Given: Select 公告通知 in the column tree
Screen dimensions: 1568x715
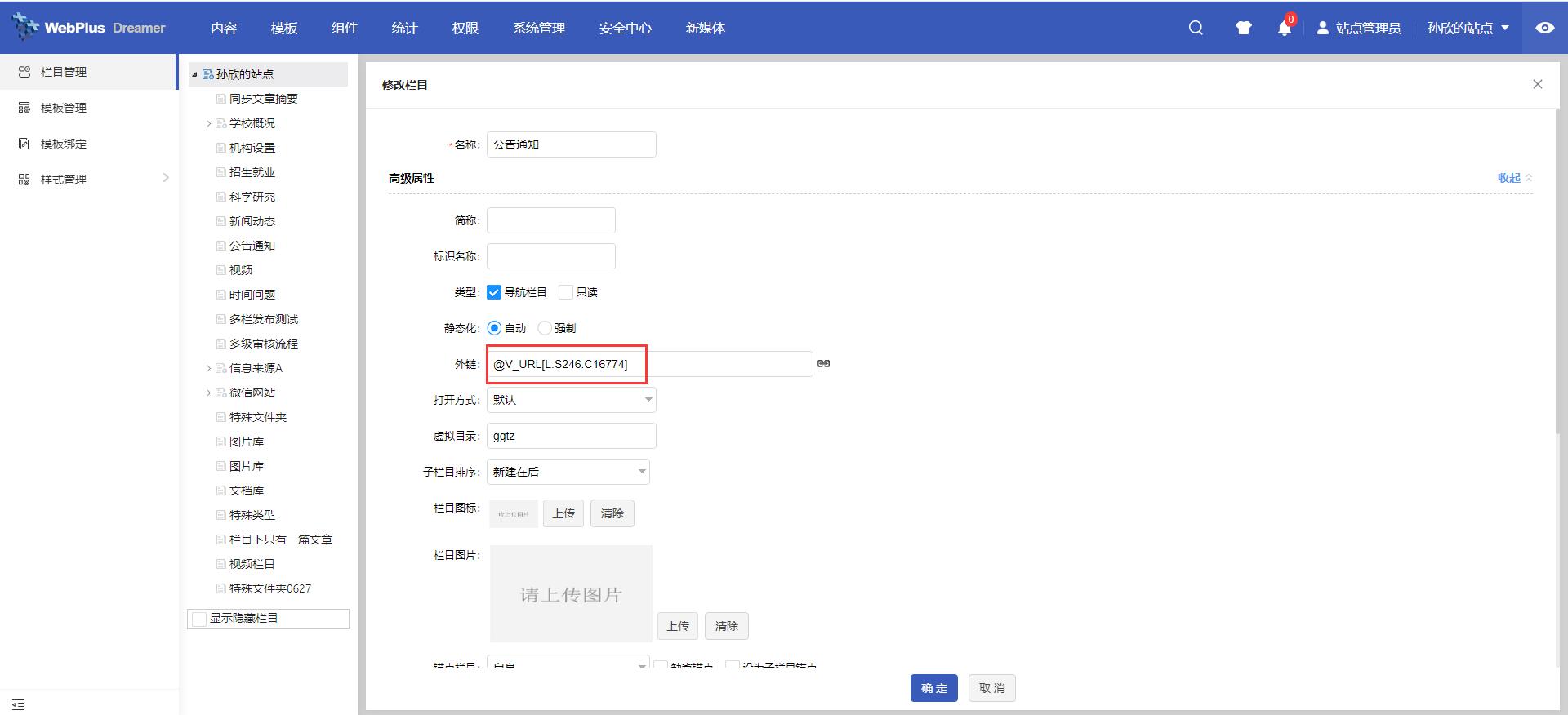Looking at the screenshot, I should pyautogui.click(x=252, y=246).
